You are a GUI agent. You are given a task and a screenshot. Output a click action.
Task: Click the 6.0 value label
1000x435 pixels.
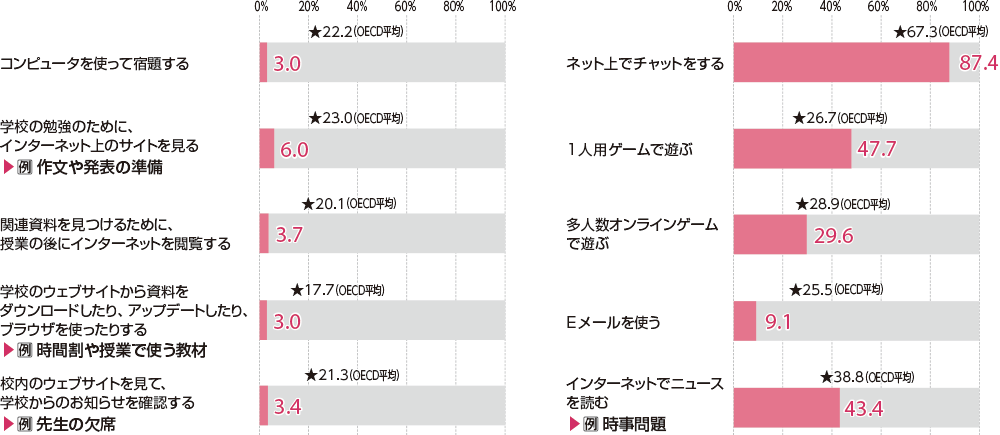tap(292, 149)
